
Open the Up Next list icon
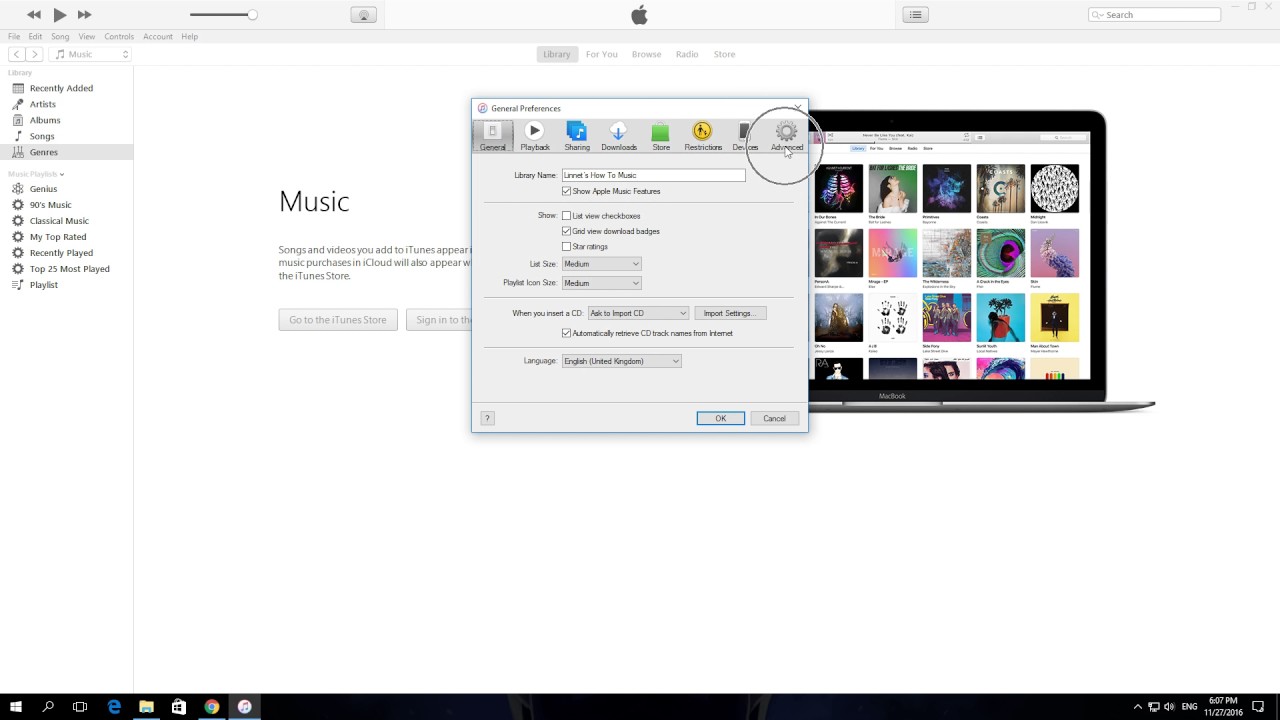click(x=915, y=14)
